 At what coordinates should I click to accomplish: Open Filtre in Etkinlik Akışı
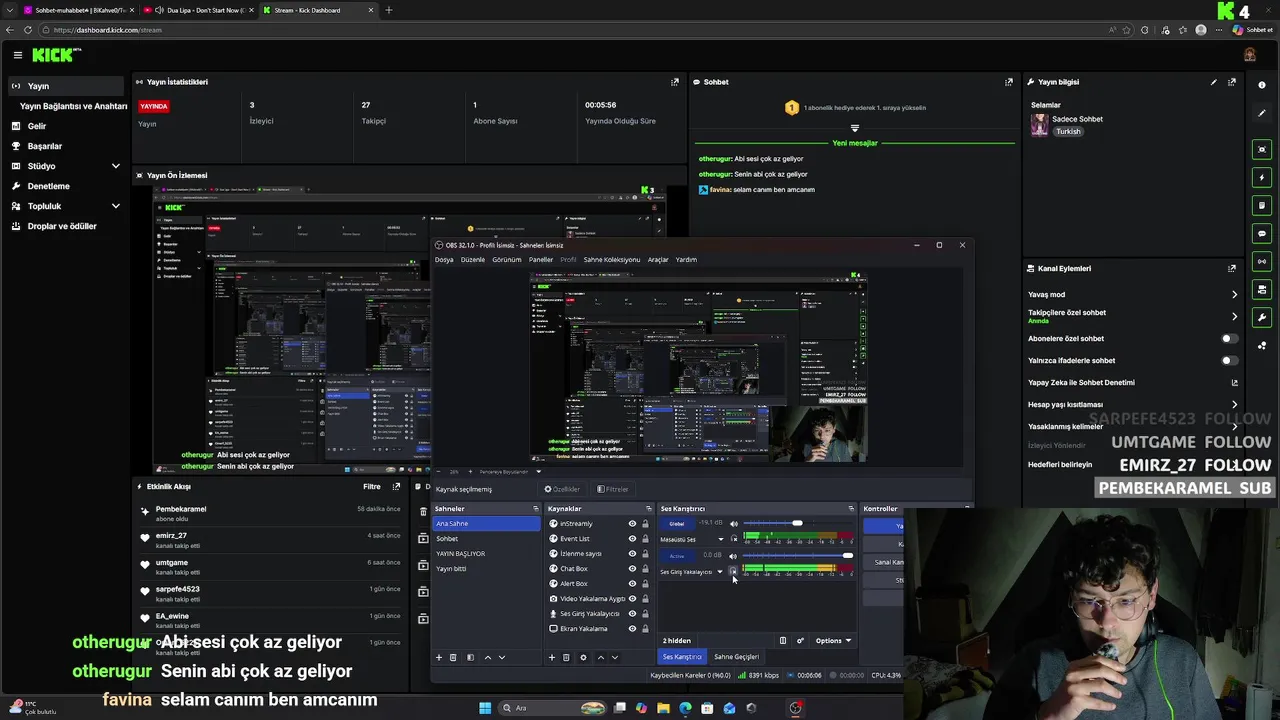(371, 487)
